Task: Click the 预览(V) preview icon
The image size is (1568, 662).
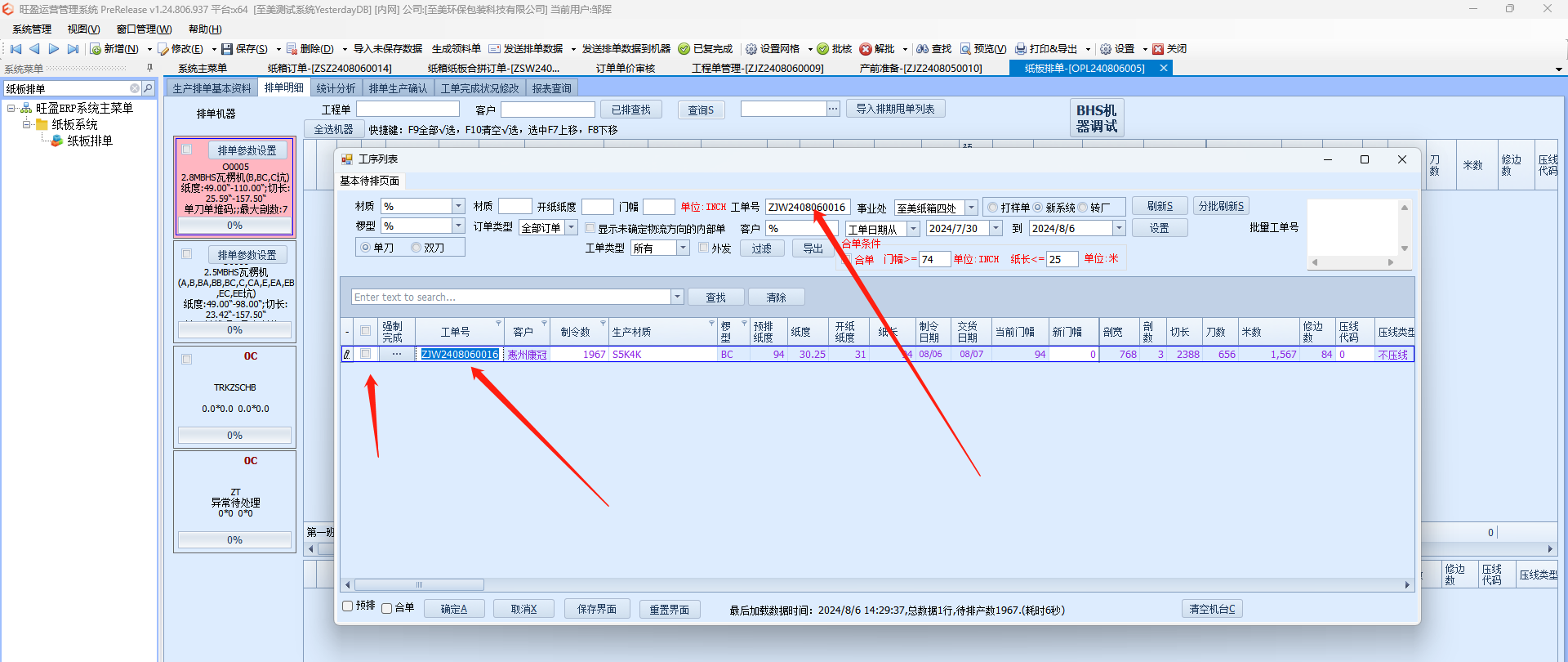Action: tap(965, 49)
